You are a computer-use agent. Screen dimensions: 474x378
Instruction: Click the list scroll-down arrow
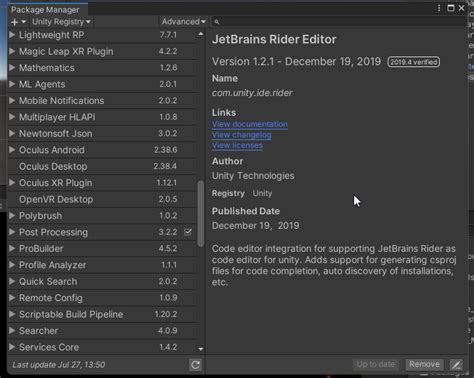[x=200, y=349]
